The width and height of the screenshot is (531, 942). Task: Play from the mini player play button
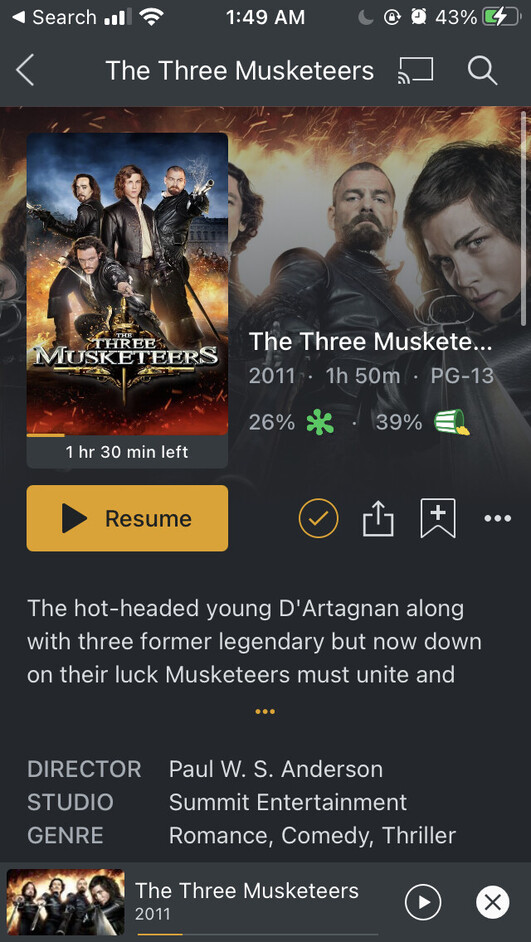click(423, 902)
